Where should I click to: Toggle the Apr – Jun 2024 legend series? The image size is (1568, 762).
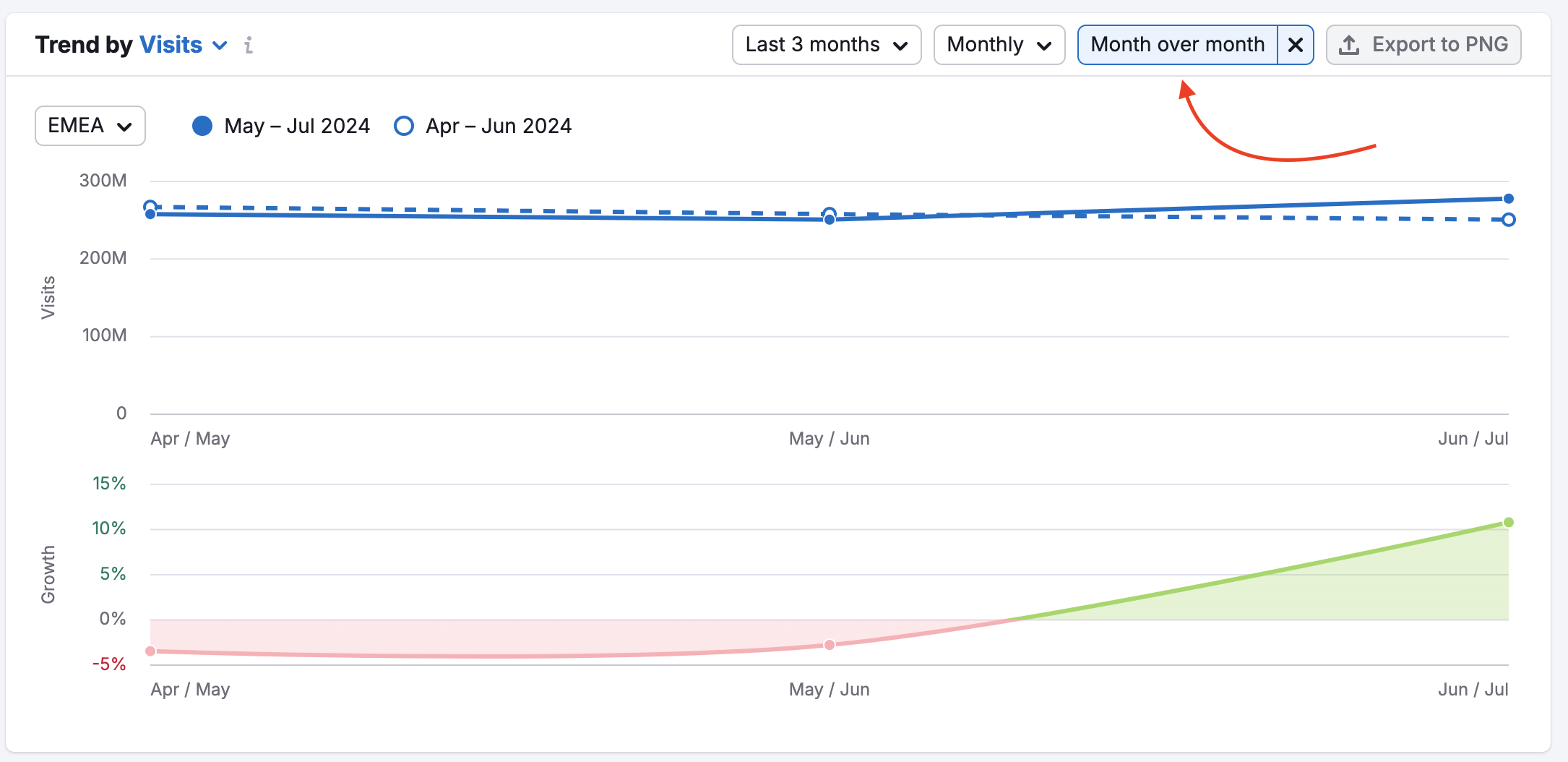pyautogui.click(x=483, y=126)
